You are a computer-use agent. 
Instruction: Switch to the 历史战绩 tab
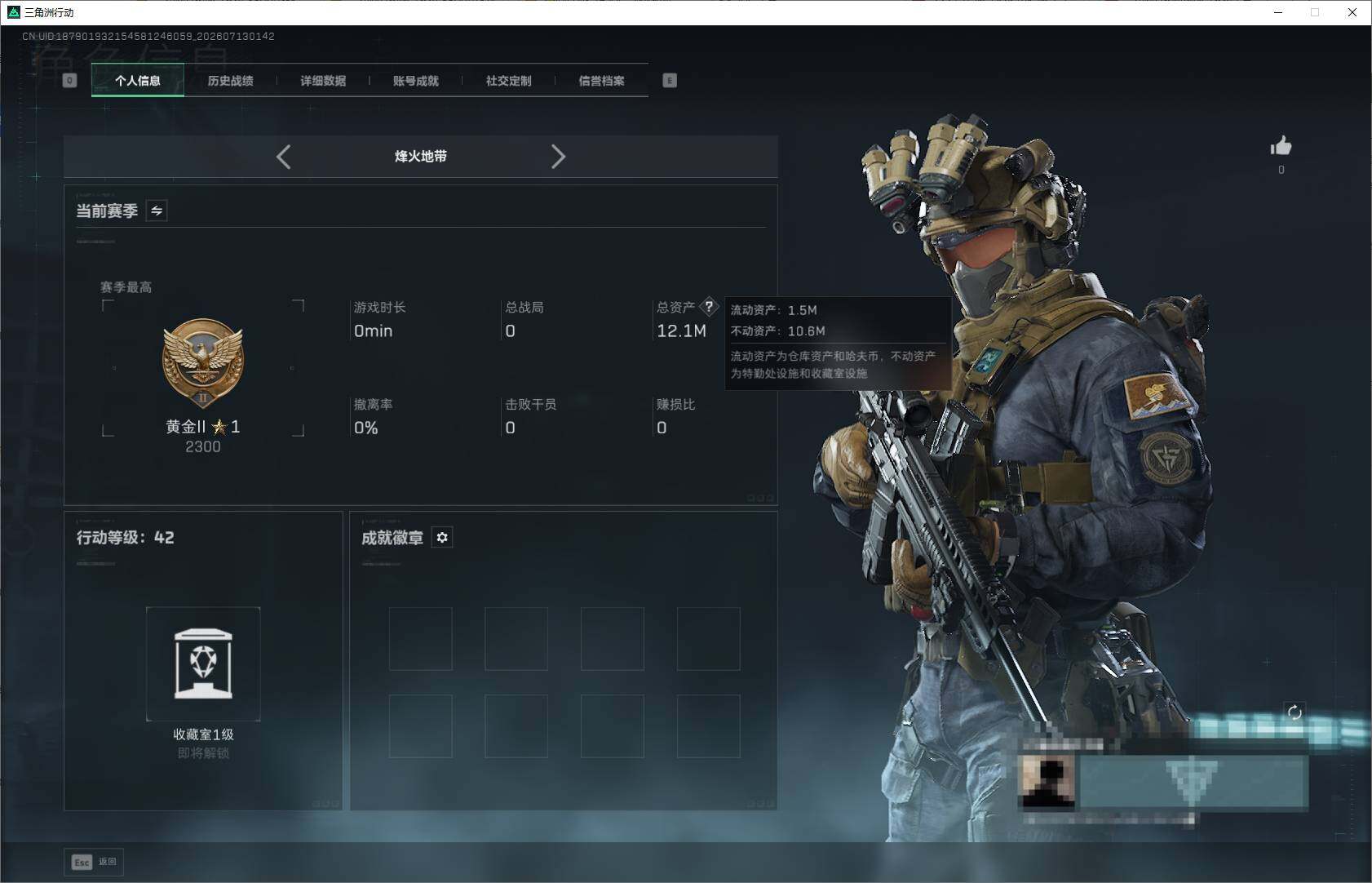[231, 81]
